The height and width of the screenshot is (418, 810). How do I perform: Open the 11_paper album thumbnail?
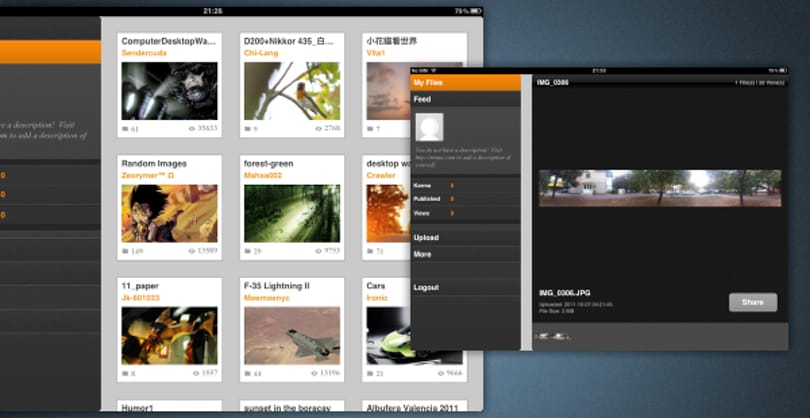tap(169, 336)
